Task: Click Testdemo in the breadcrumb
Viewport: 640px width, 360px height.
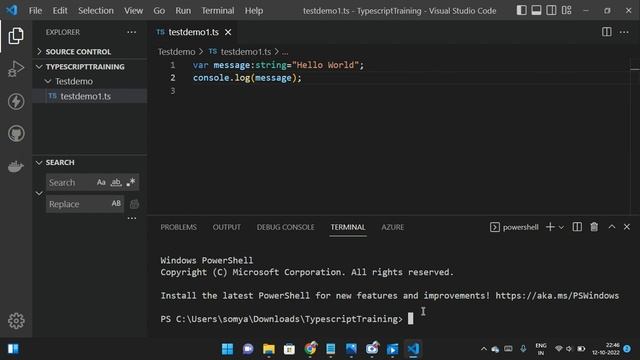Action: click(x=176, y=52)
